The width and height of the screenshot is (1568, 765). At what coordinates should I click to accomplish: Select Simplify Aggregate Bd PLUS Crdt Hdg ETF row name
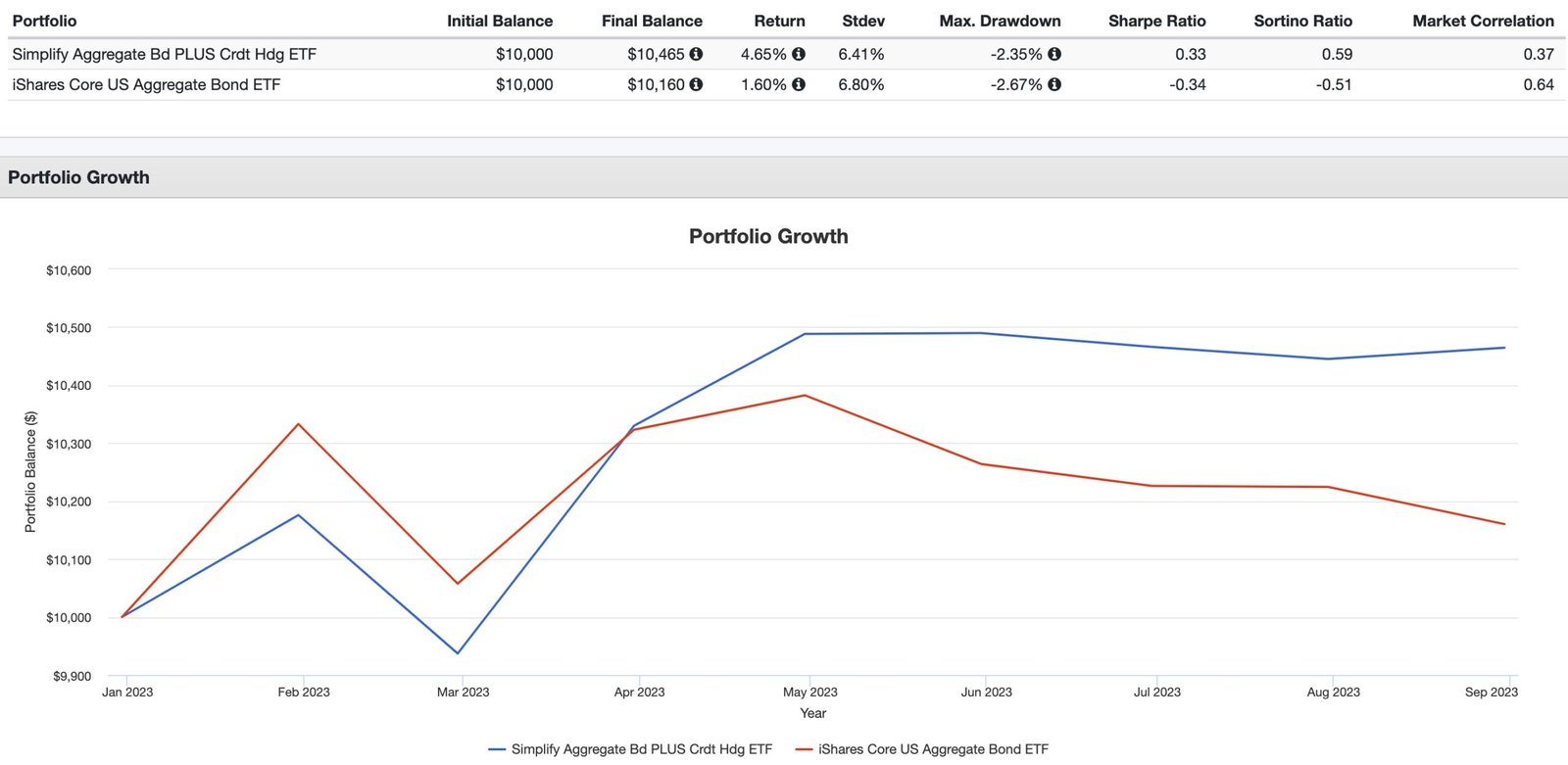[165, 54]
